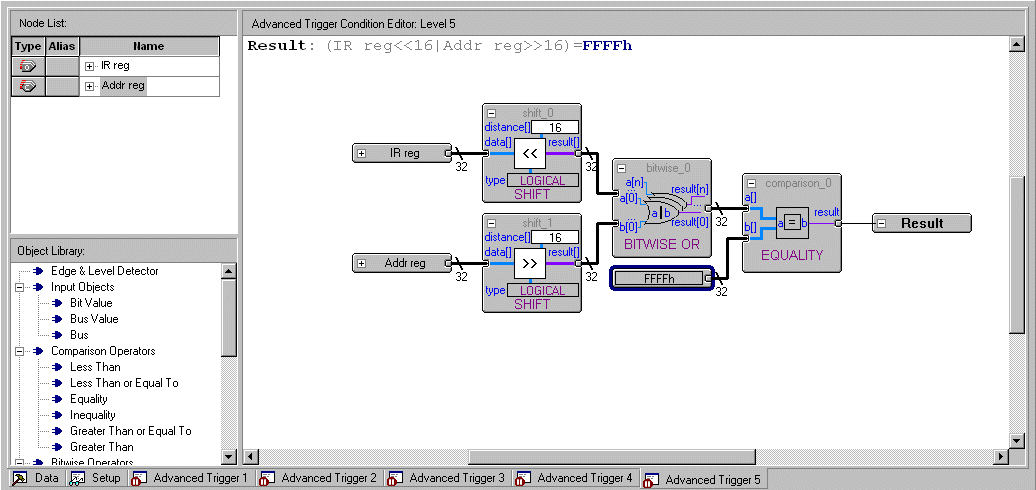1036x490 pixels.
Task: Collapse the Comparison Operators tree group
Action: (21, 351)
